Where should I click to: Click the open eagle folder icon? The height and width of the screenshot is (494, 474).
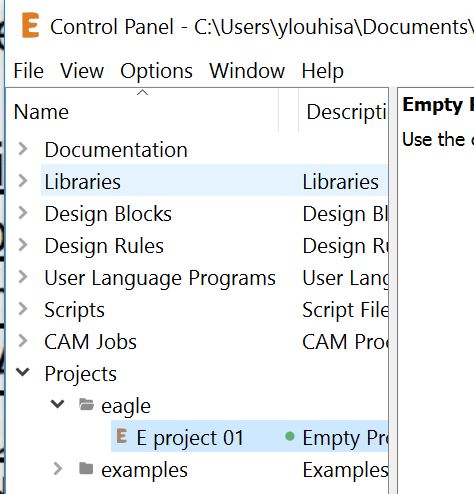coord(87,404)
